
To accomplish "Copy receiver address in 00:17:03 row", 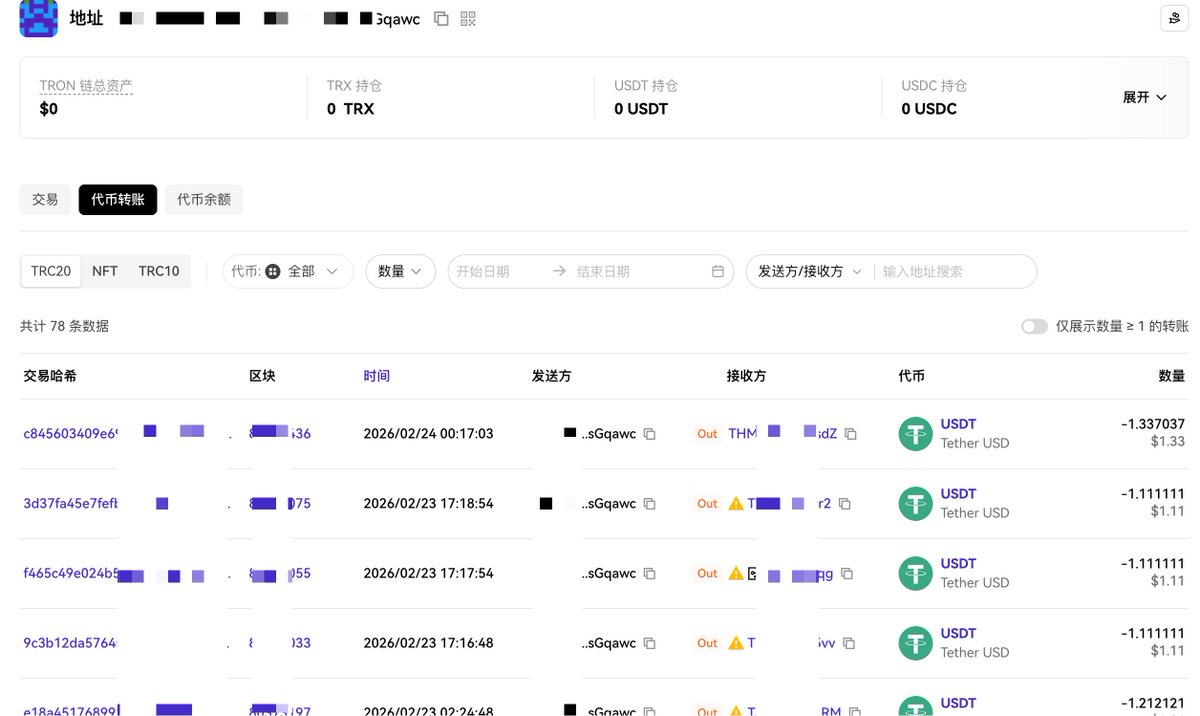I will coord(851,434).
